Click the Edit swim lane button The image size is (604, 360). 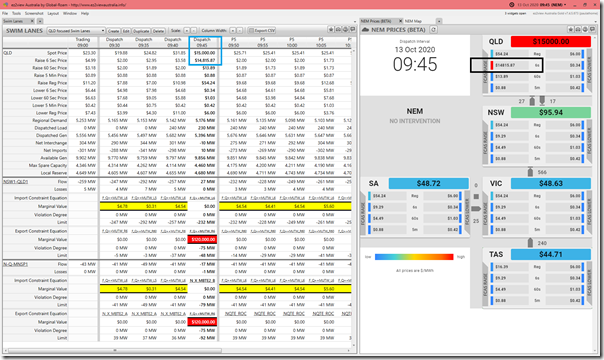(126, 31)
